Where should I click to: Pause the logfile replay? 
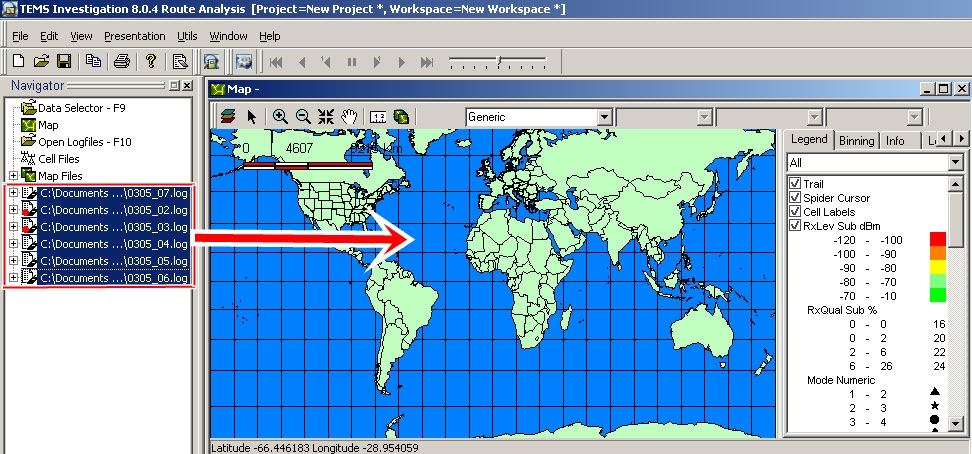351,62
